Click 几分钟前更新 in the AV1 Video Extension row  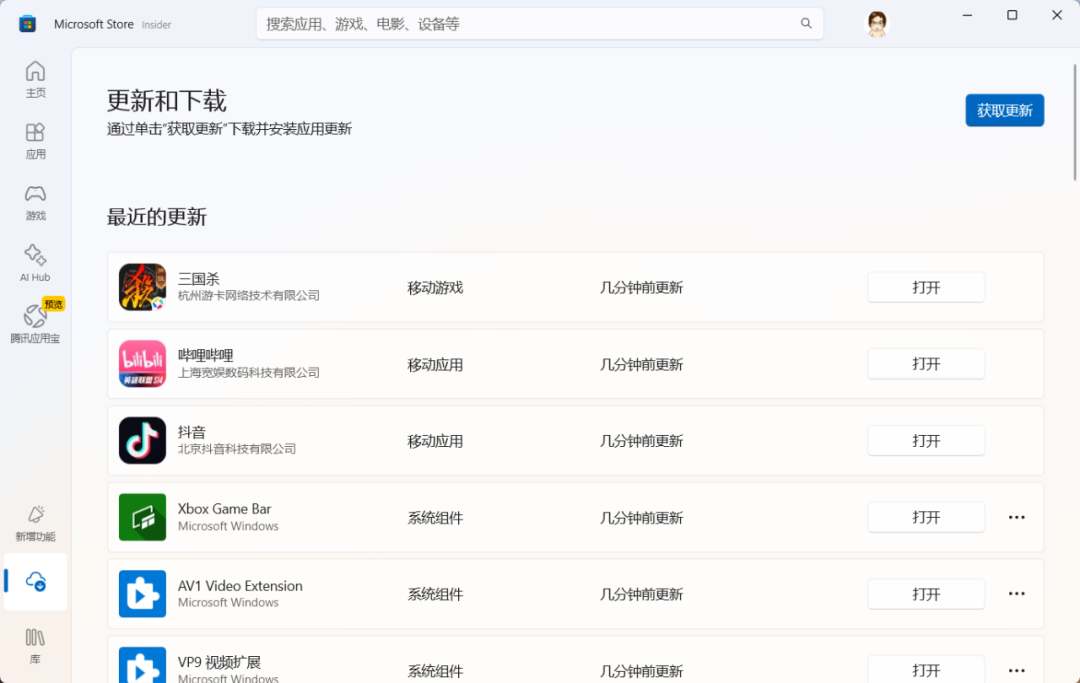pyautogui.click(x=641, y=594)
